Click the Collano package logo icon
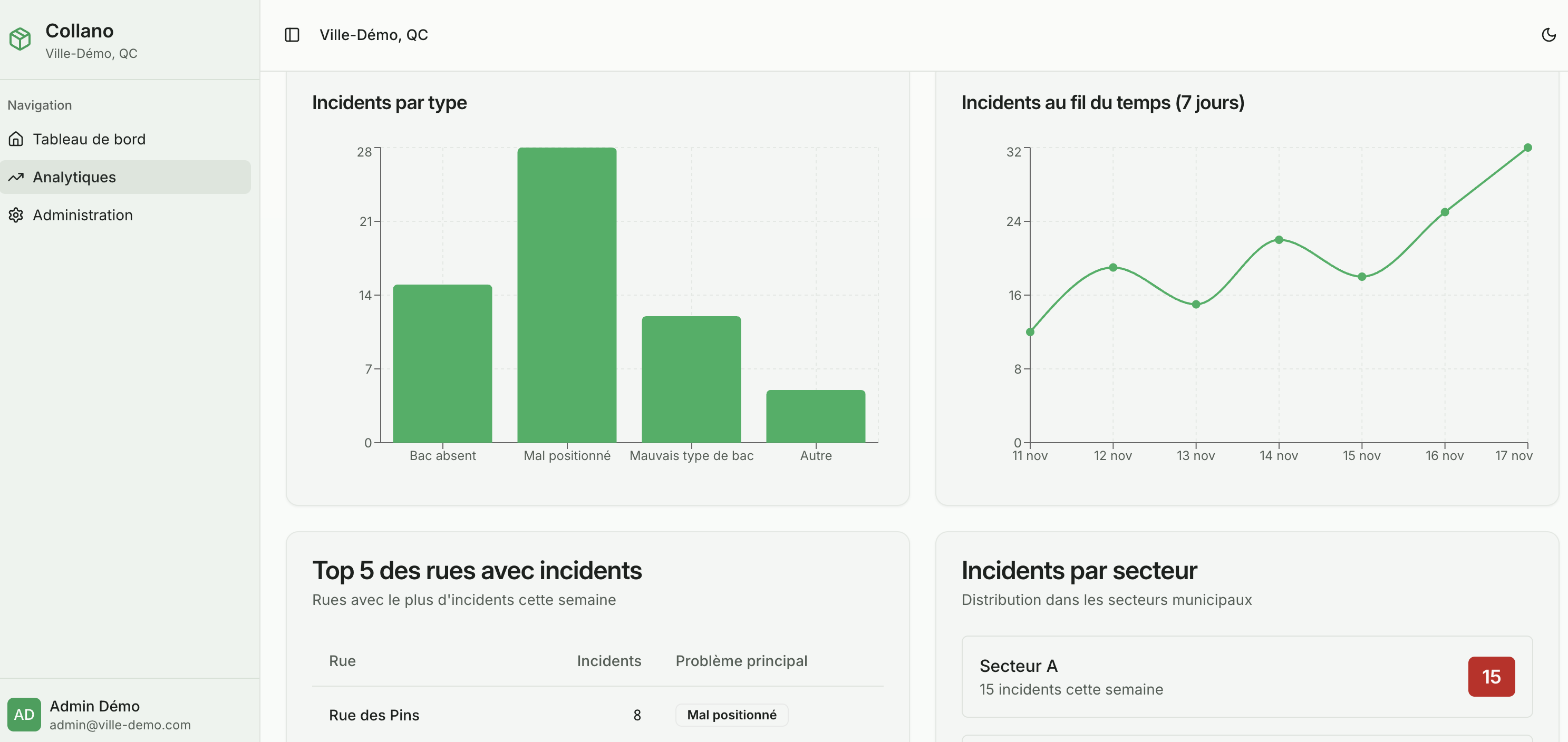1568x742 pixels. tap(20, 39)
